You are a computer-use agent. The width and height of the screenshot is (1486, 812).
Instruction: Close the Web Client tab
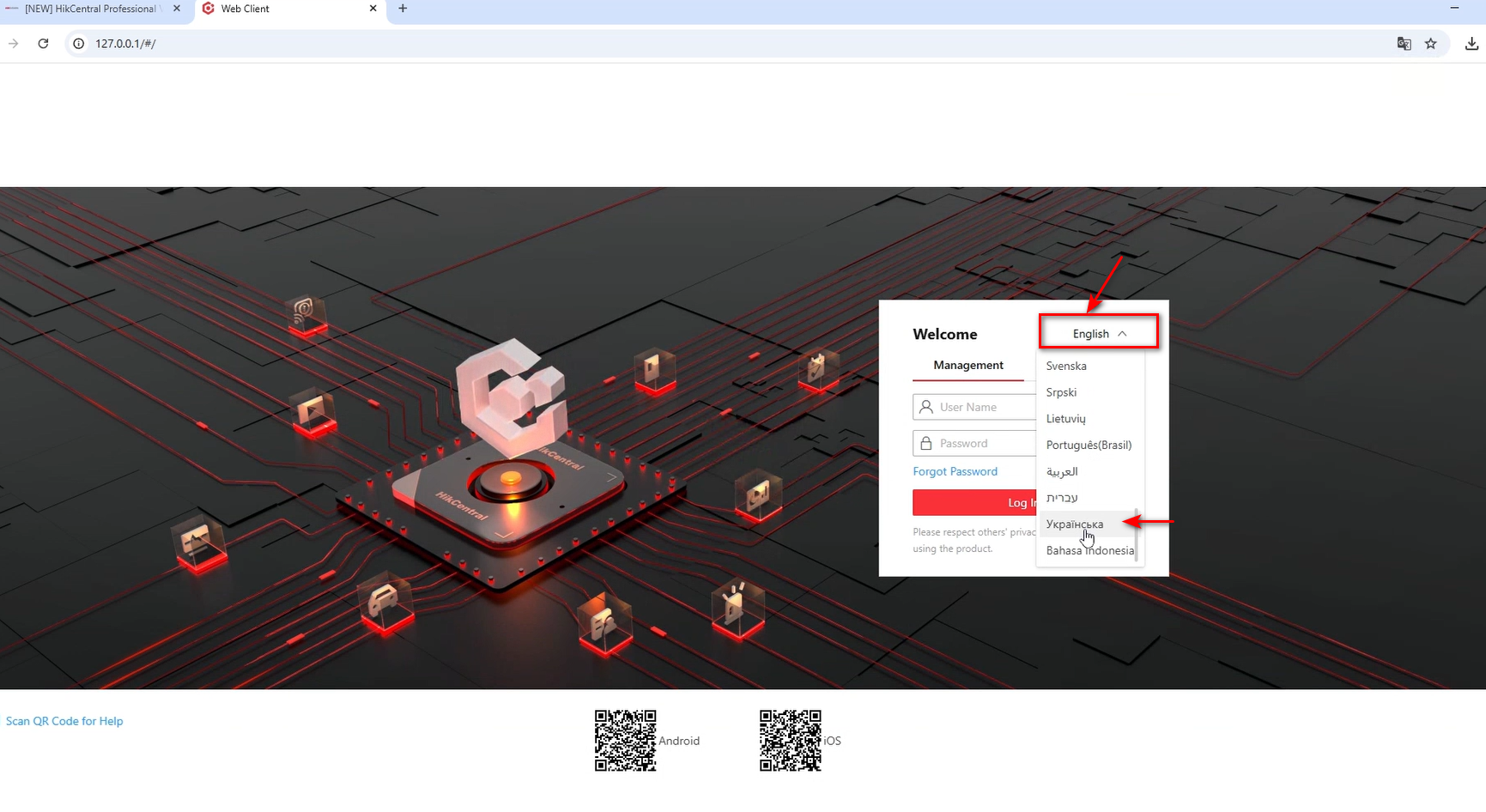tap(373, 9)
